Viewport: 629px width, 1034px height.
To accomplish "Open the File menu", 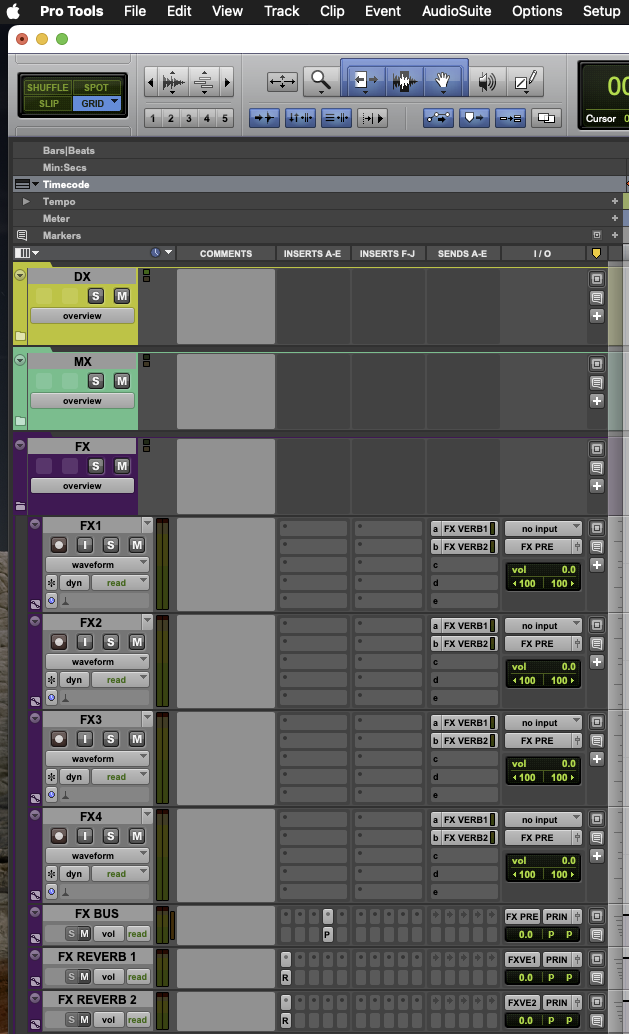I will pos(135,11).
